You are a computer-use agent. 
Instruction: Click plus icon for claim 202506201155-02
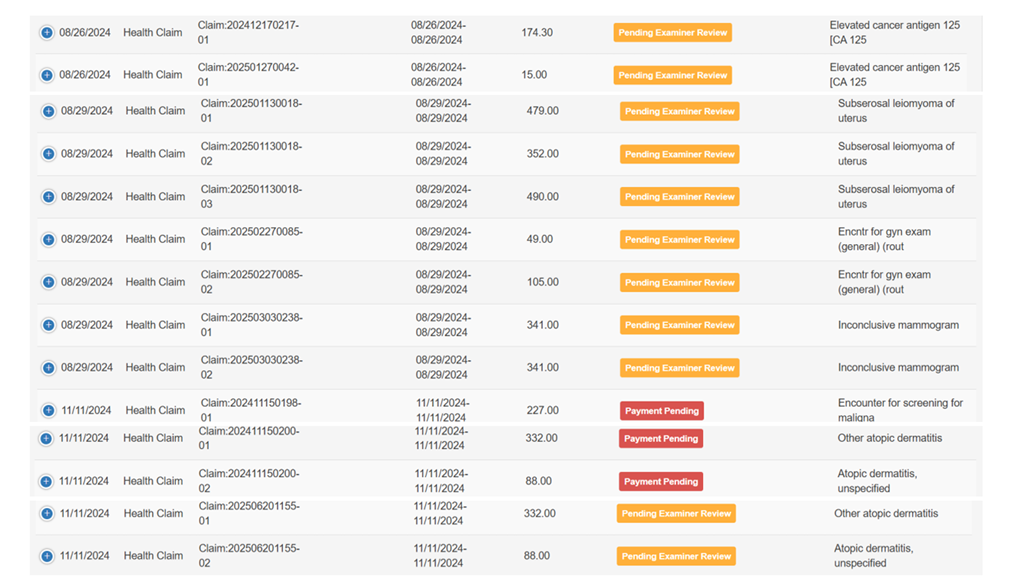(47, 556)
